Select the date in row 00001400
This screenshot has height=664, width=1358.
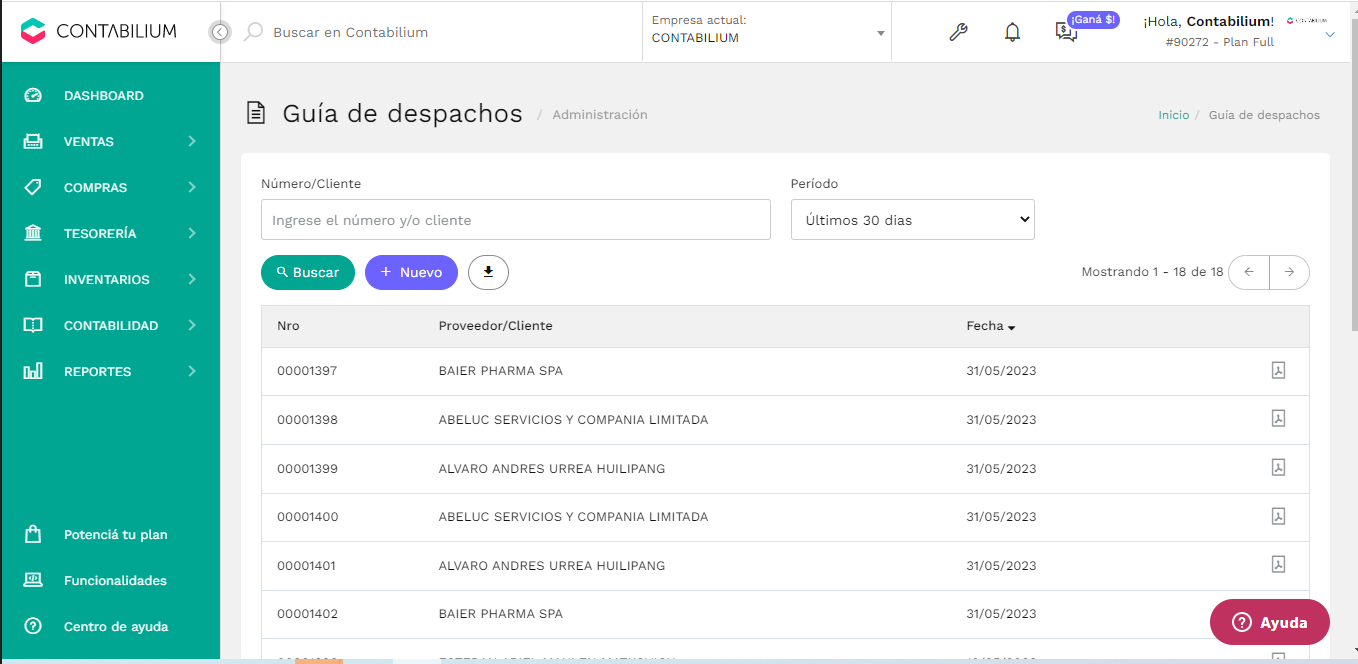coord(1001,517)
